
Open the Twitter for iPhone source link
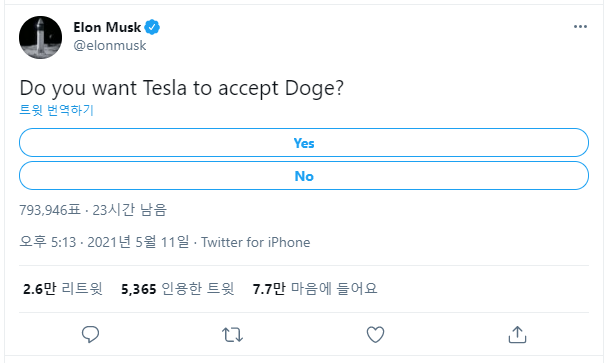255,242
